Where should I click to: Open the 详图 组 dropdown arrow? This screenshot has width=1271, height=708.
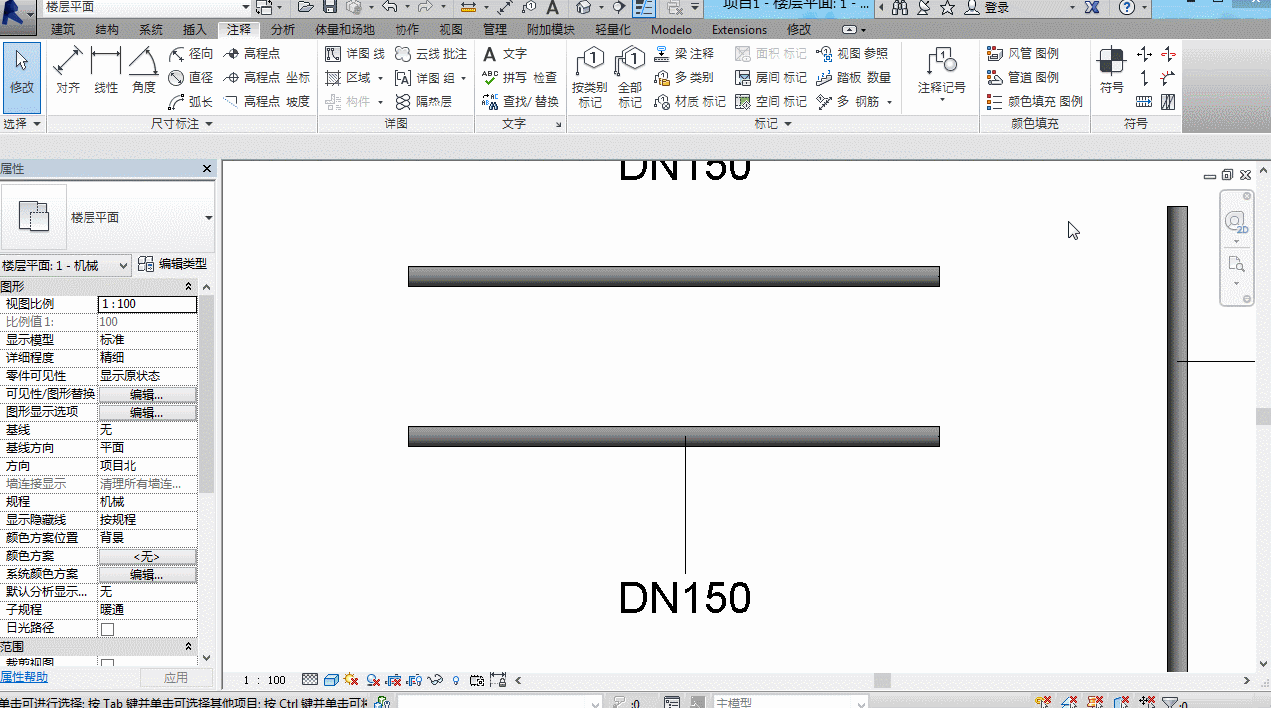464,78
